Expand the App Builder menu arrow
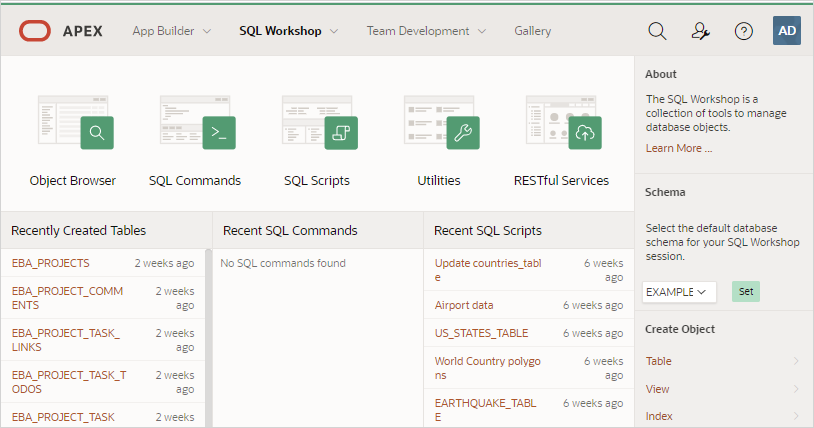This screenshot has width=814, height=428. (207, 31)
